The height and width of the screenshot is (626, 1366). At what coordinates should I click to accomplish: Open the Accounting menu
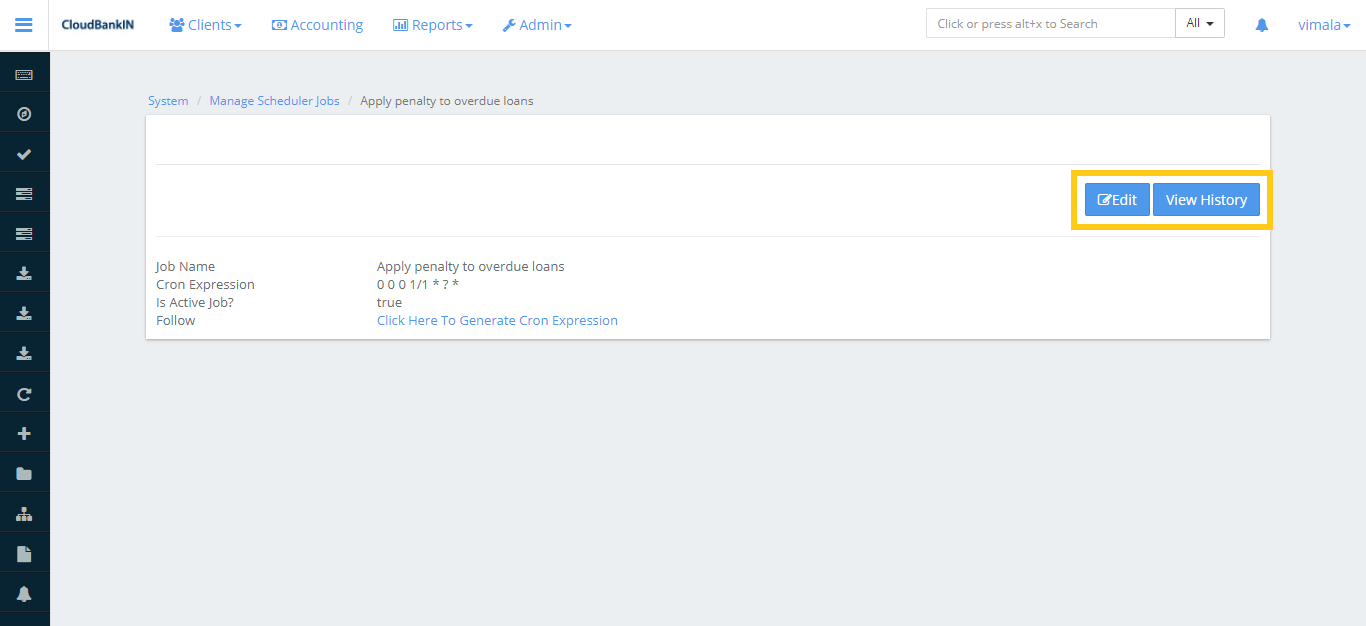pos(317,24)
